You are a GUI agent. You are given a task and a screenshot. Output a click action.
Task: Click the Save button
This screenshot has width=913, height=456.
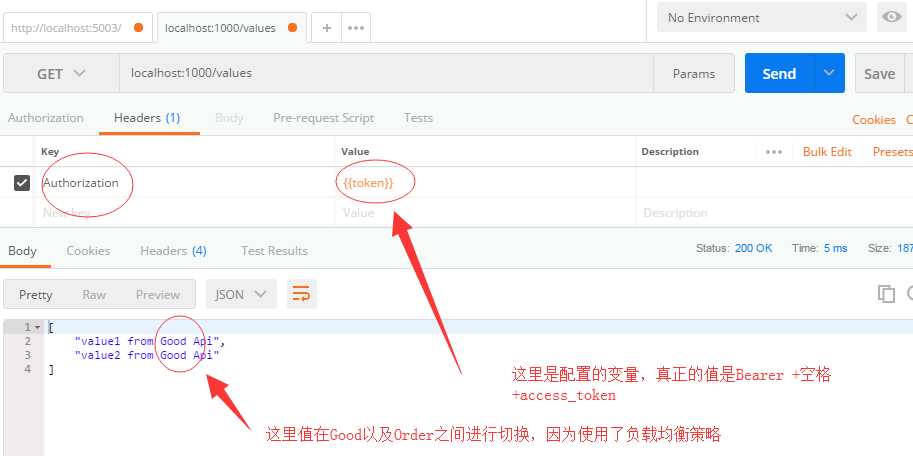tap(879, 74)
